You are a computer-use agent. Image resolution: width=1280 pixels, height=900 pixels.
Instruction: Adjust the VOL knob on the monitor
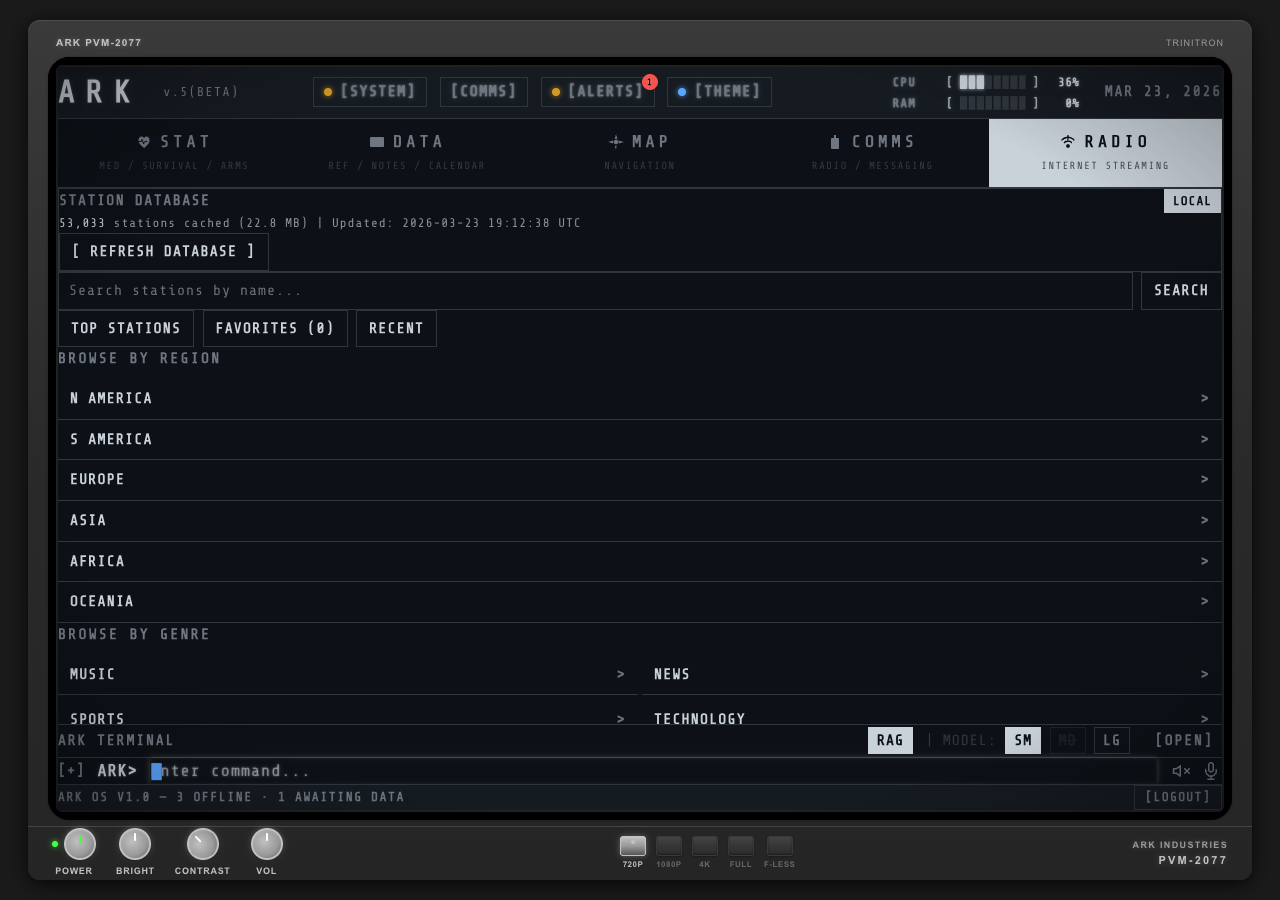(x=267, y=844)
